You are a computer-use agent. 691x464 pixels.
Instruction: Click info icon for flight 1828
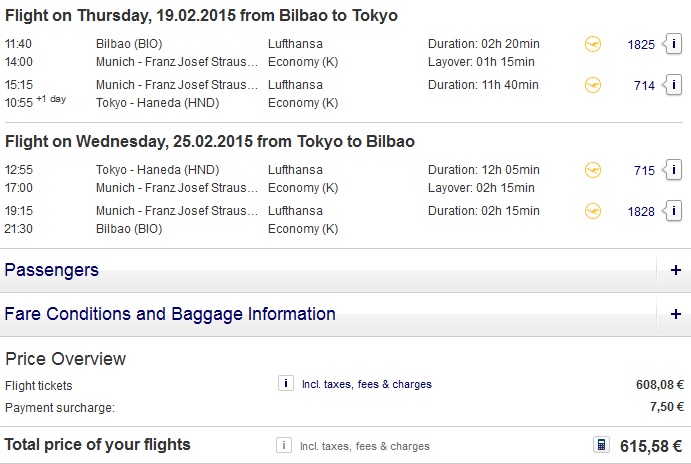click(674, 210)
